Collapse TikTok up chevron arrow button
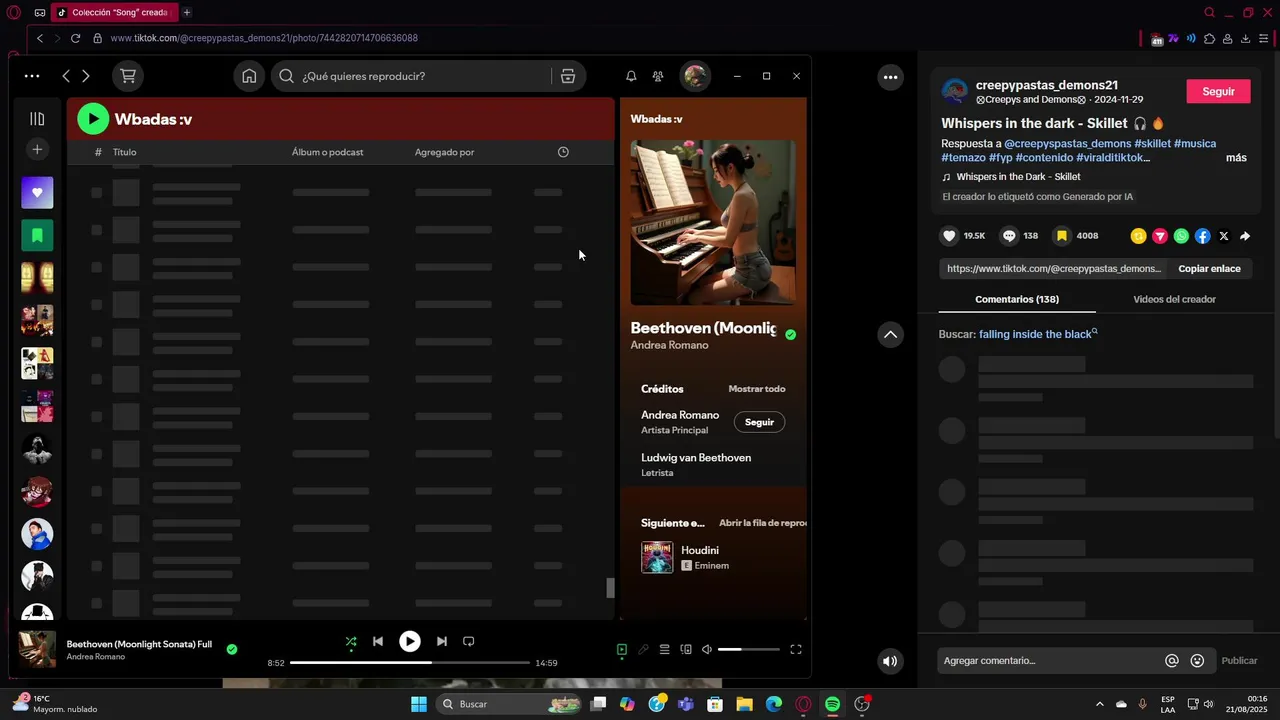This screenshot has height=720, width=1280. coord(890,334)
